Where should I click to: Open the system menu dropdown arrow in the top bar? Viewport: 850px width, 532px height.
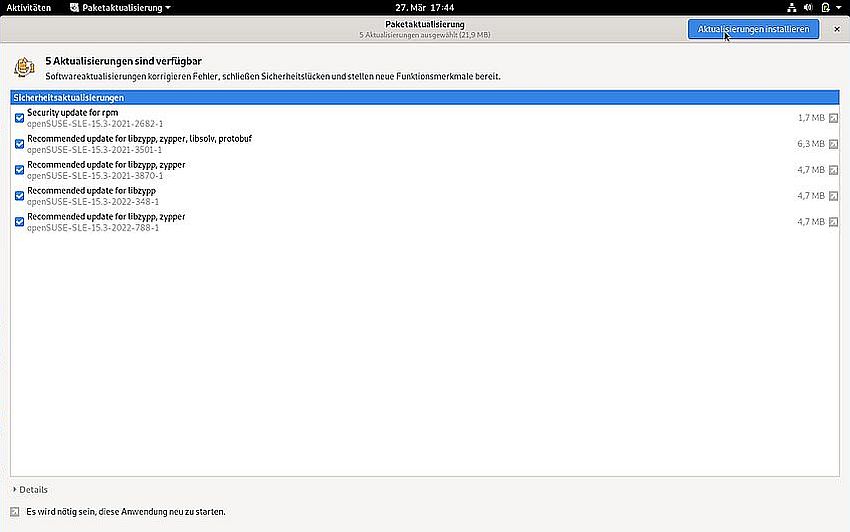[x=839, y=8]
